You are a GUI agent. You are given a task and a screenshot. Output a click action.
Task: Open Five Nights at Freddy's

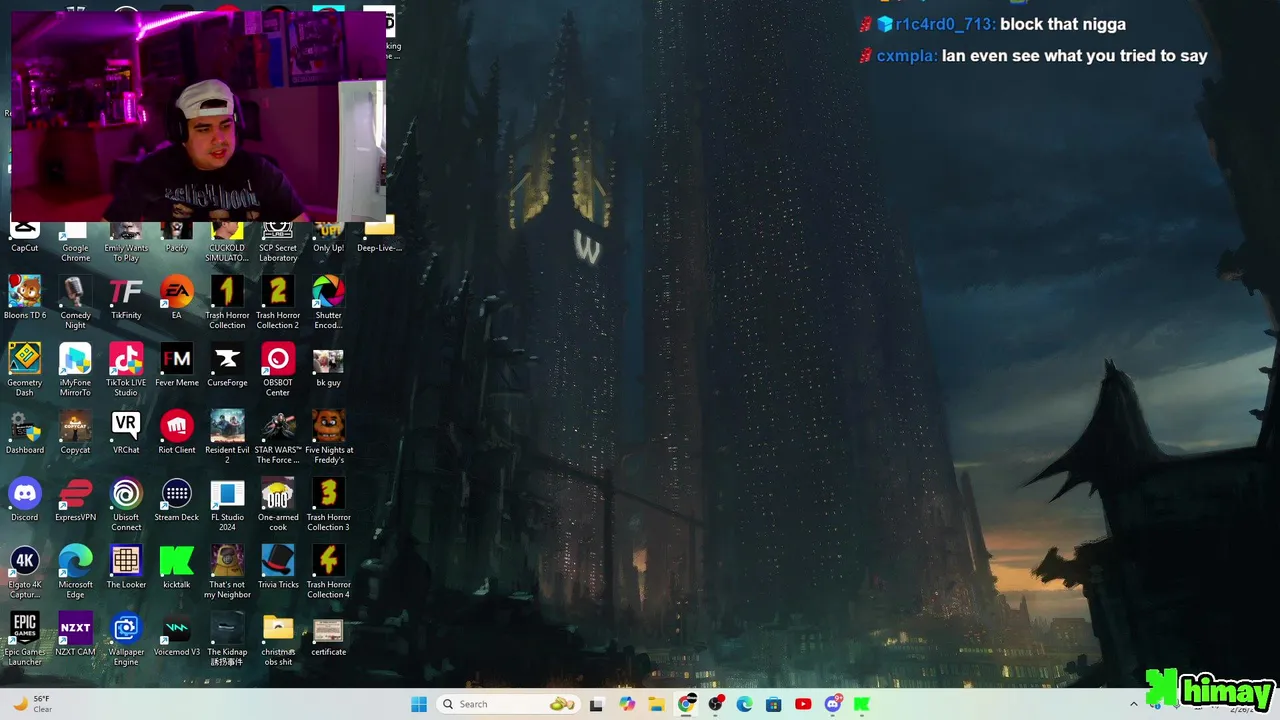coord(328,437)
